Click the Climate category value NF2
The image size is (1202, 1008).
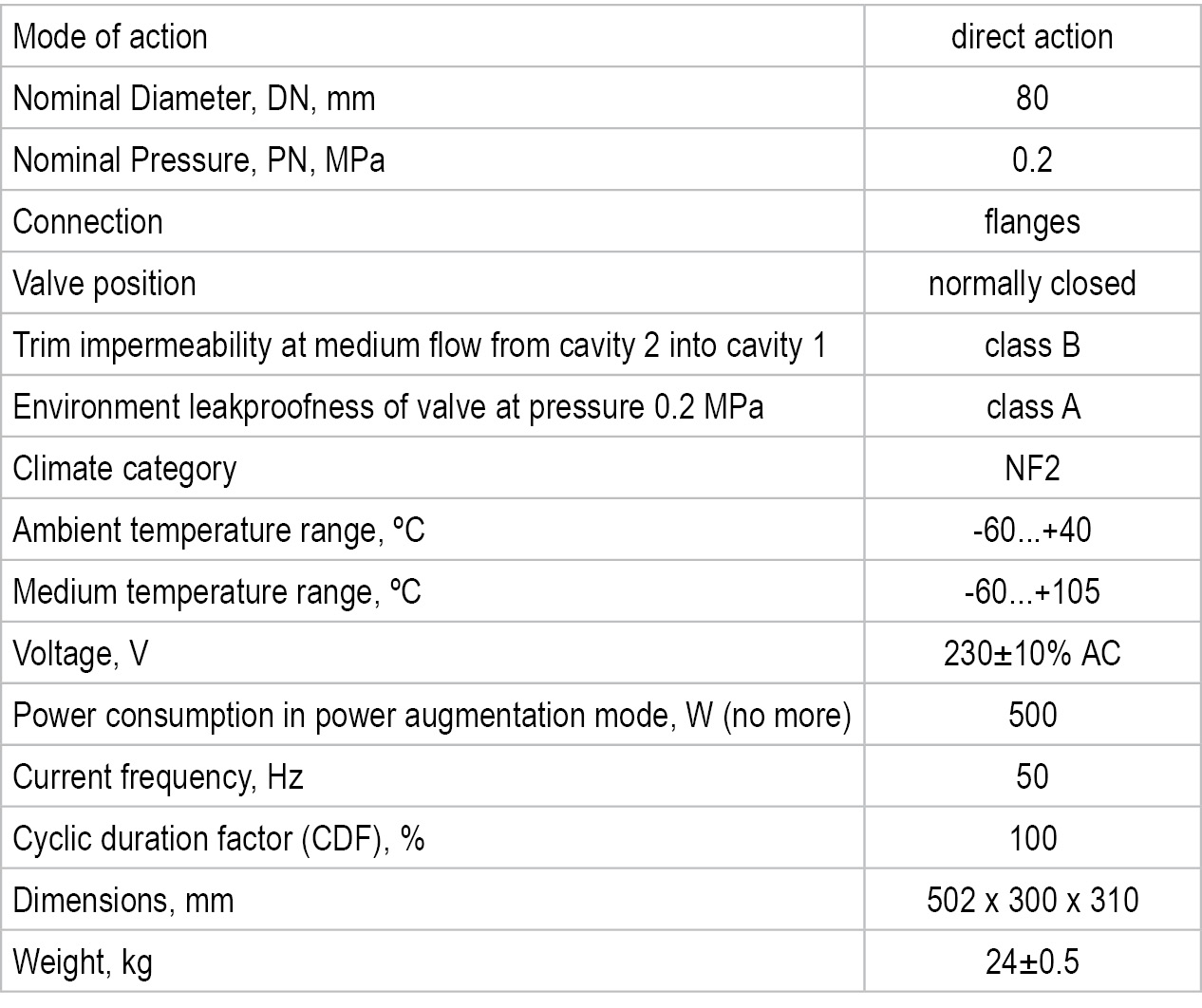point(1032,469)
